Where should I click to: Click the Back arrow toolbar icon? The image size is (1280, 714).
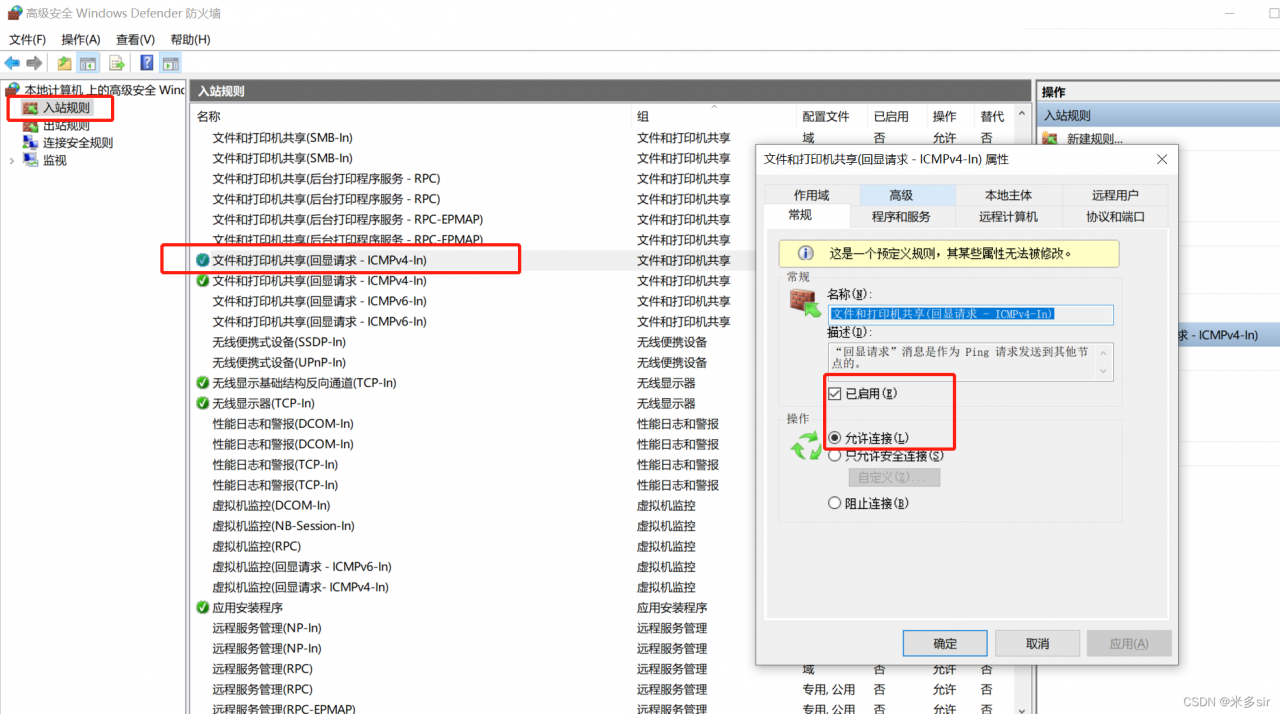[12, 63]
